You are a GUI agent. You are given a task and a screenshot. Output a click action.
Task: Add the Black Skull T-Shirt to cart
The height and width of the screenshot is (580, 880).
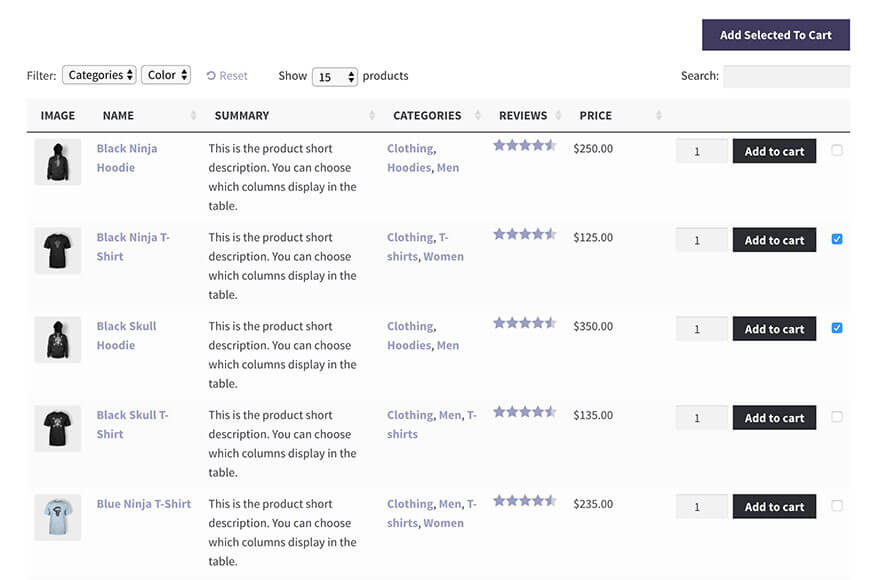[775, 417]
